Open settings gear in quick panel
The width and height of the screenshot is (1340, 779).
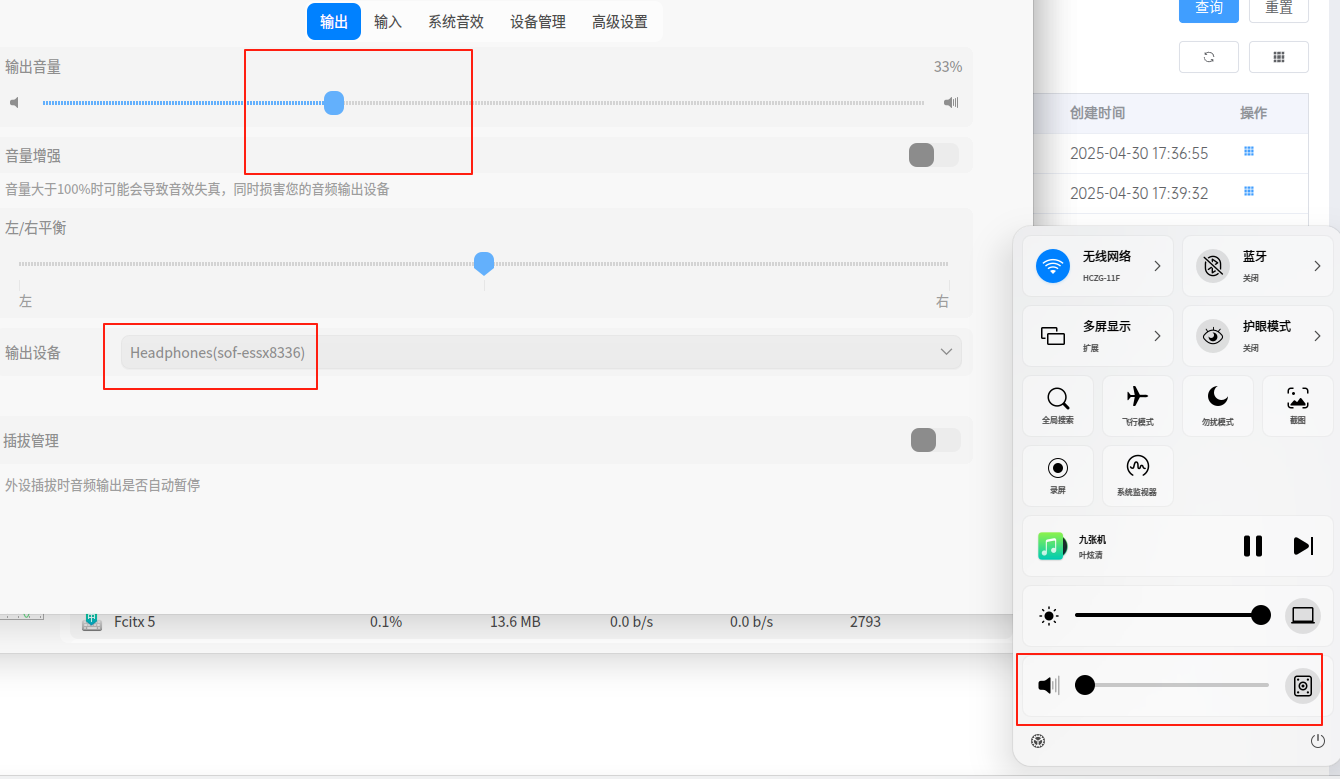(1038, 741)
